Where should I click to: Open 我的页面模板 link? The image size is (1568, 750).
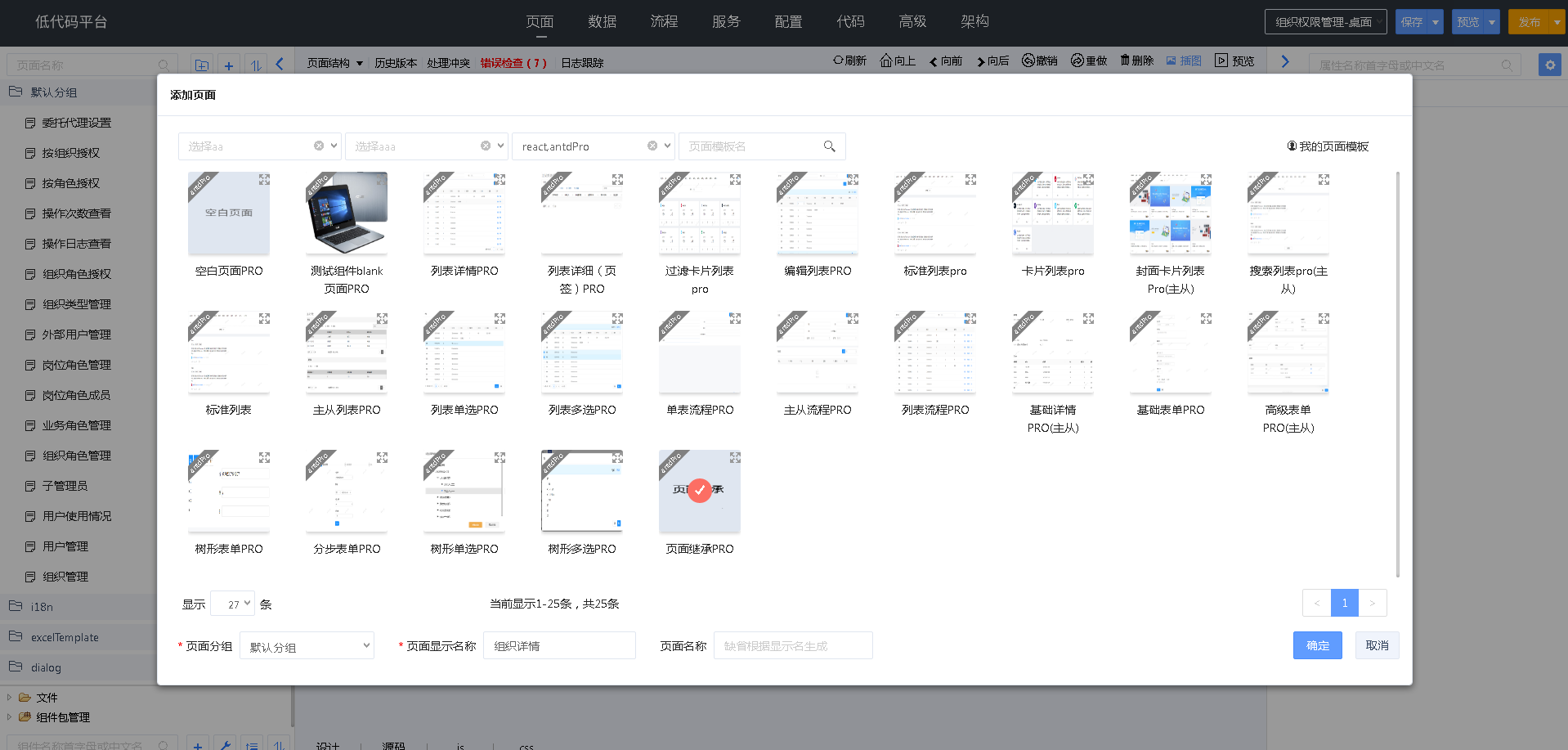(x=1332, y=146)
